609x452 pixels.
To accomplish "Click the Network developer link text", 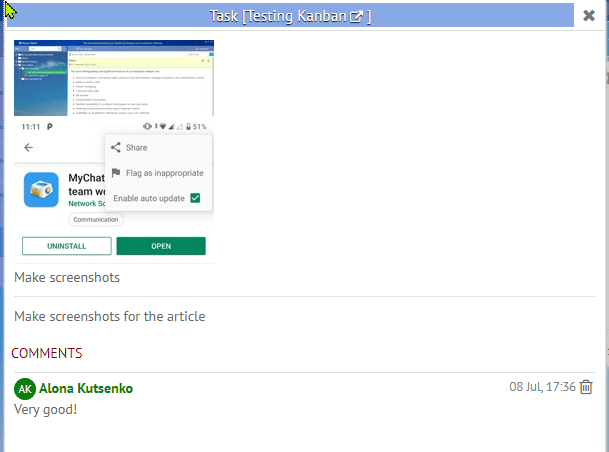I will tap(87, 203).
